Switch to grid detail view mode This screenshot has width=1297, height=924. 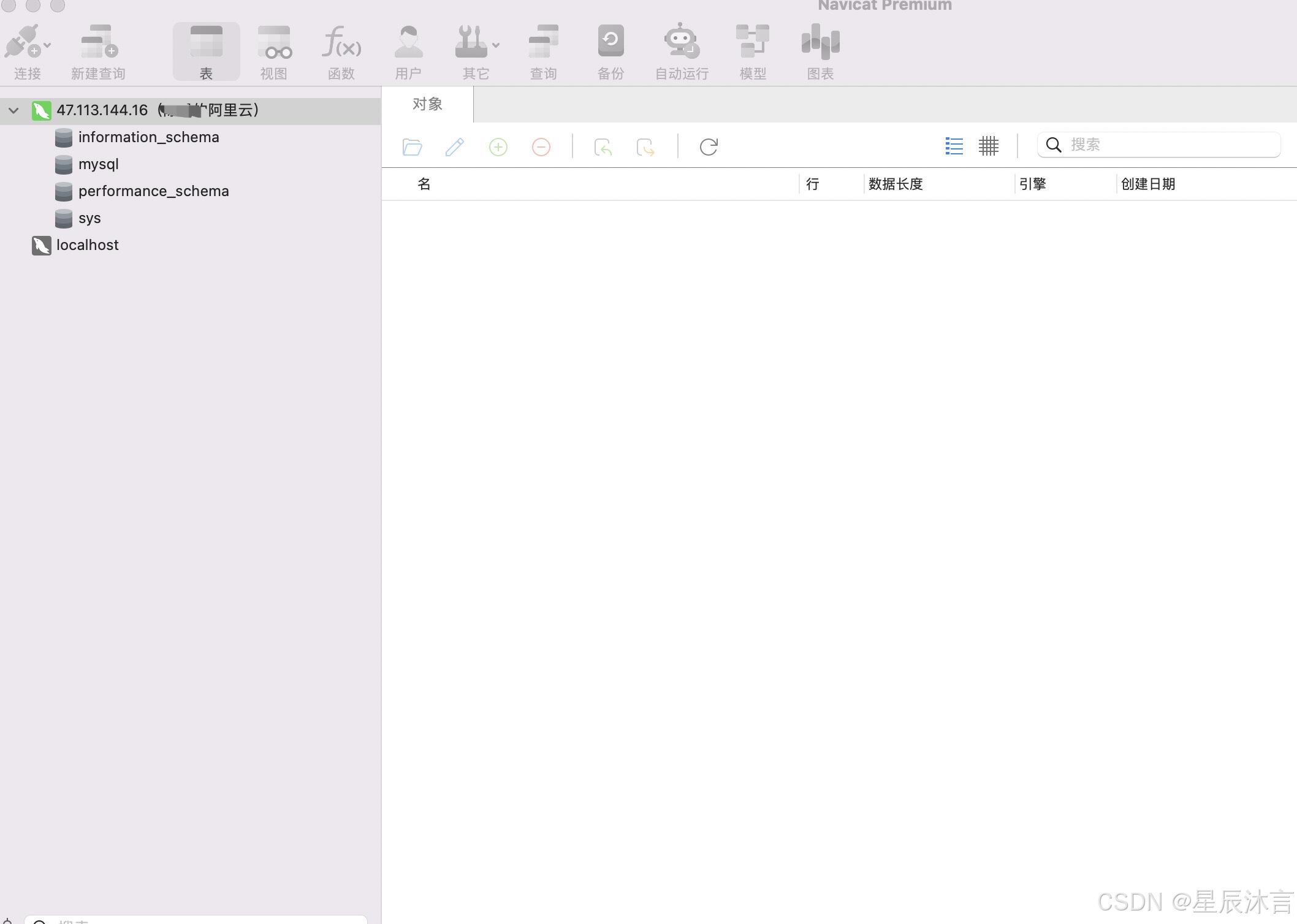click(988, 146)
